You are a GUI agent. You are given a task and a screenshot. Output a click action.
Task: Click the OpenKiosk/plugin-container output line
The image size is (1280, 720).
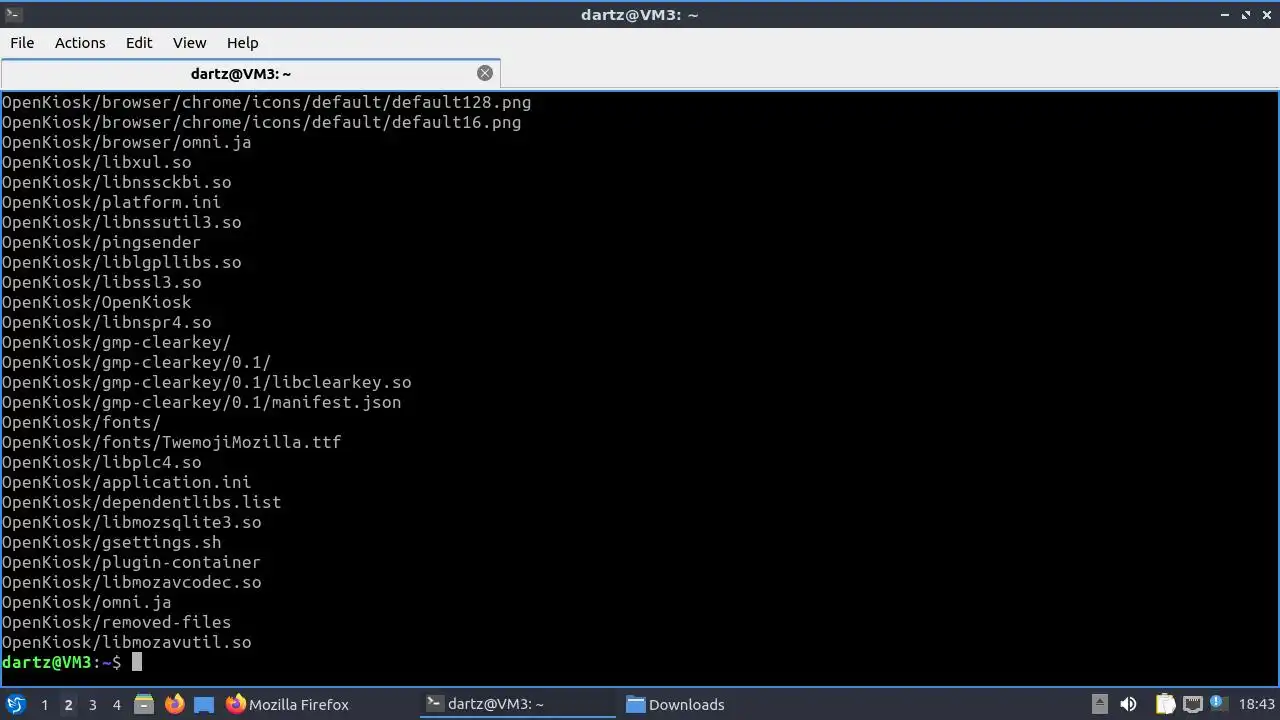(x=131, y=562)
